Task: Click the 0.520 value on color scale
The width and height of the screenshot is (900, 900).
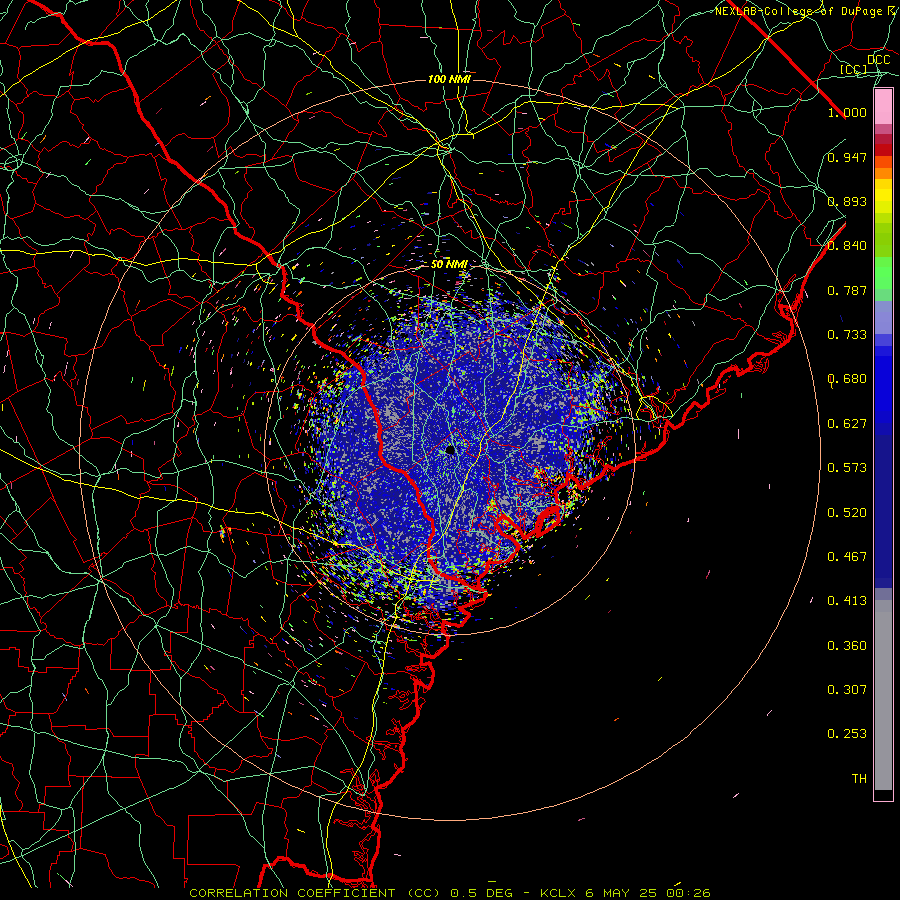Action: pos(847,513)
